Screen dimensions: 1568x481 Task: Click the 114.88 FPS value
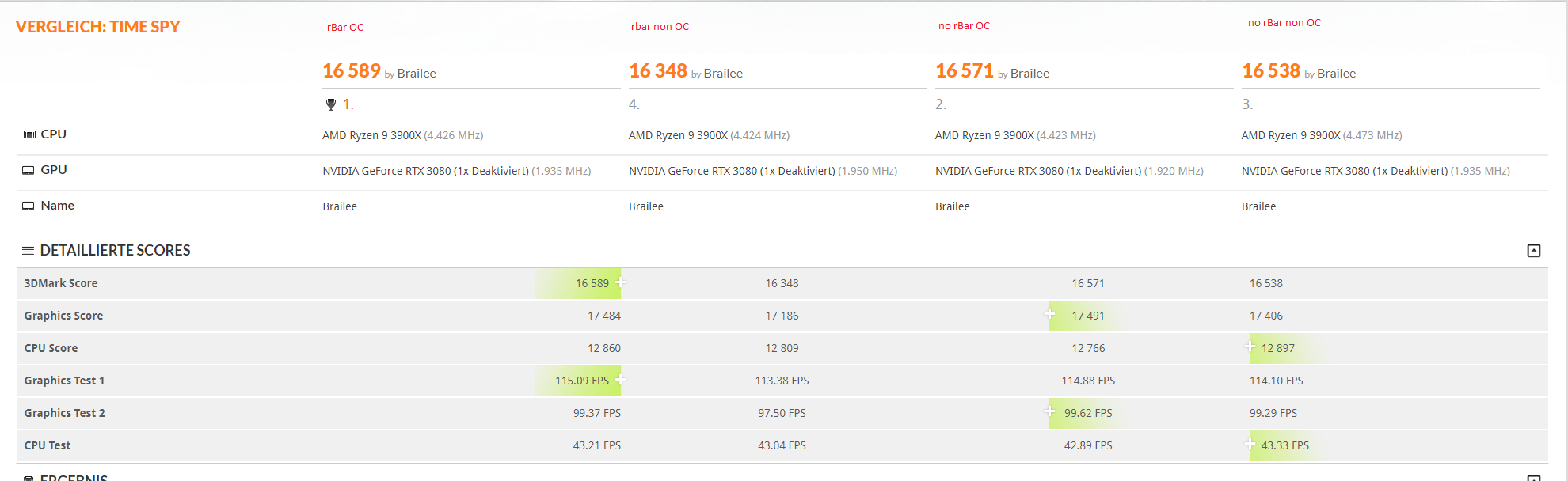[x=1088, y=381]
